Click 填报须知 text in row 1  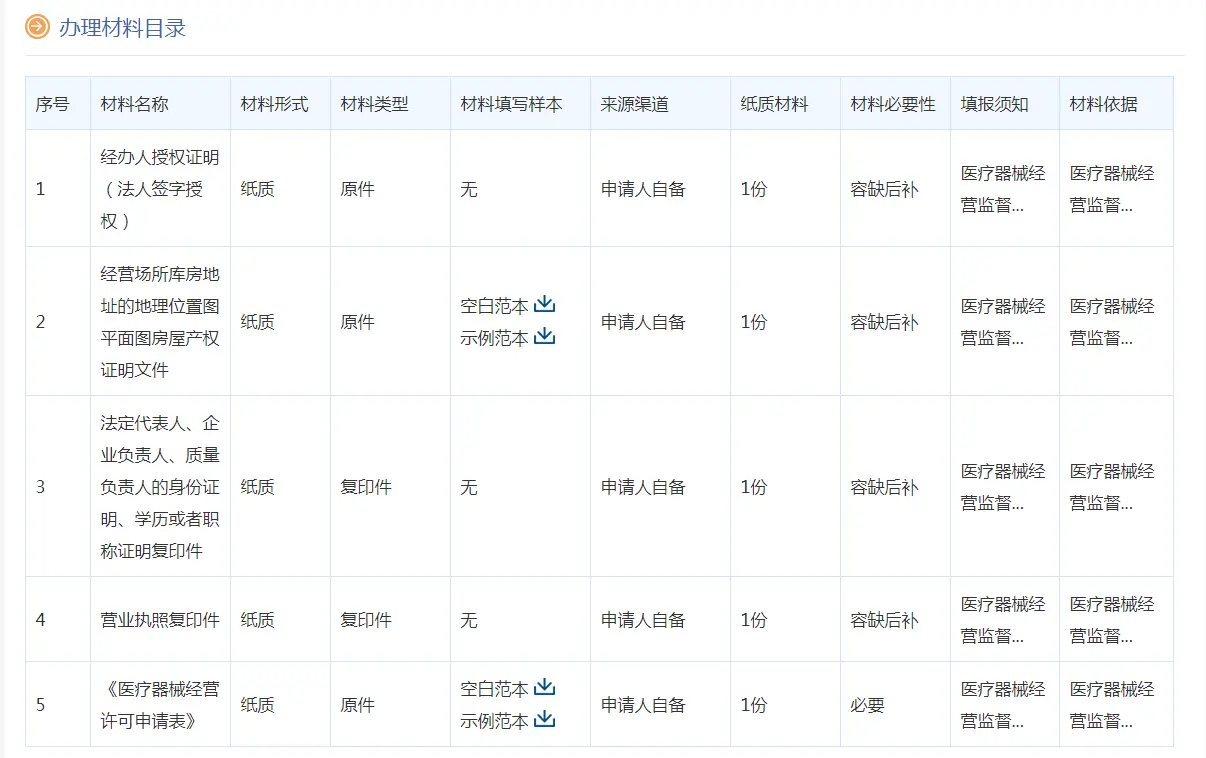(1003, 189)
